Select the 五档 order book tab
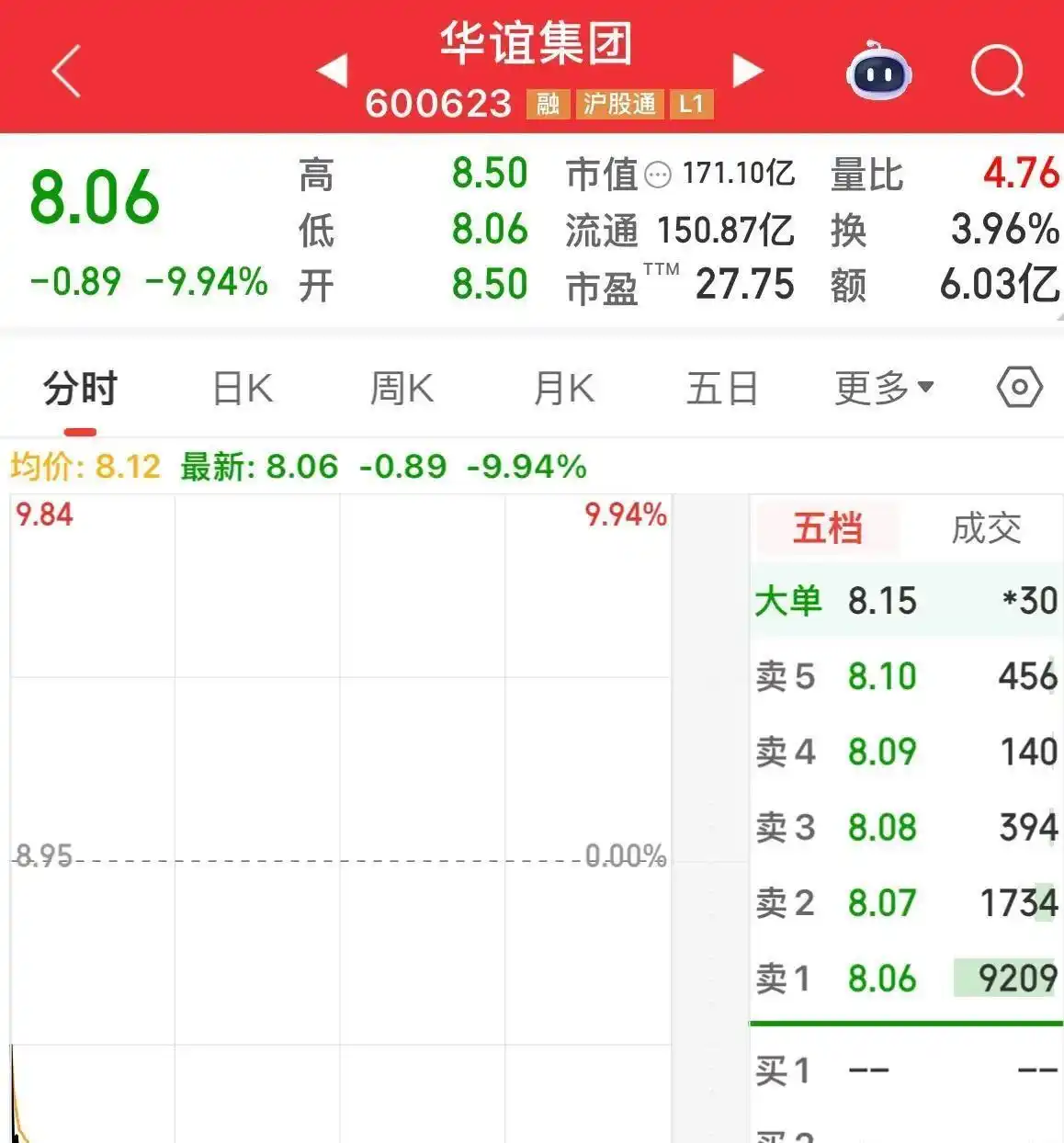This screenshot has width=1064, height=1143. coord(826,527)
